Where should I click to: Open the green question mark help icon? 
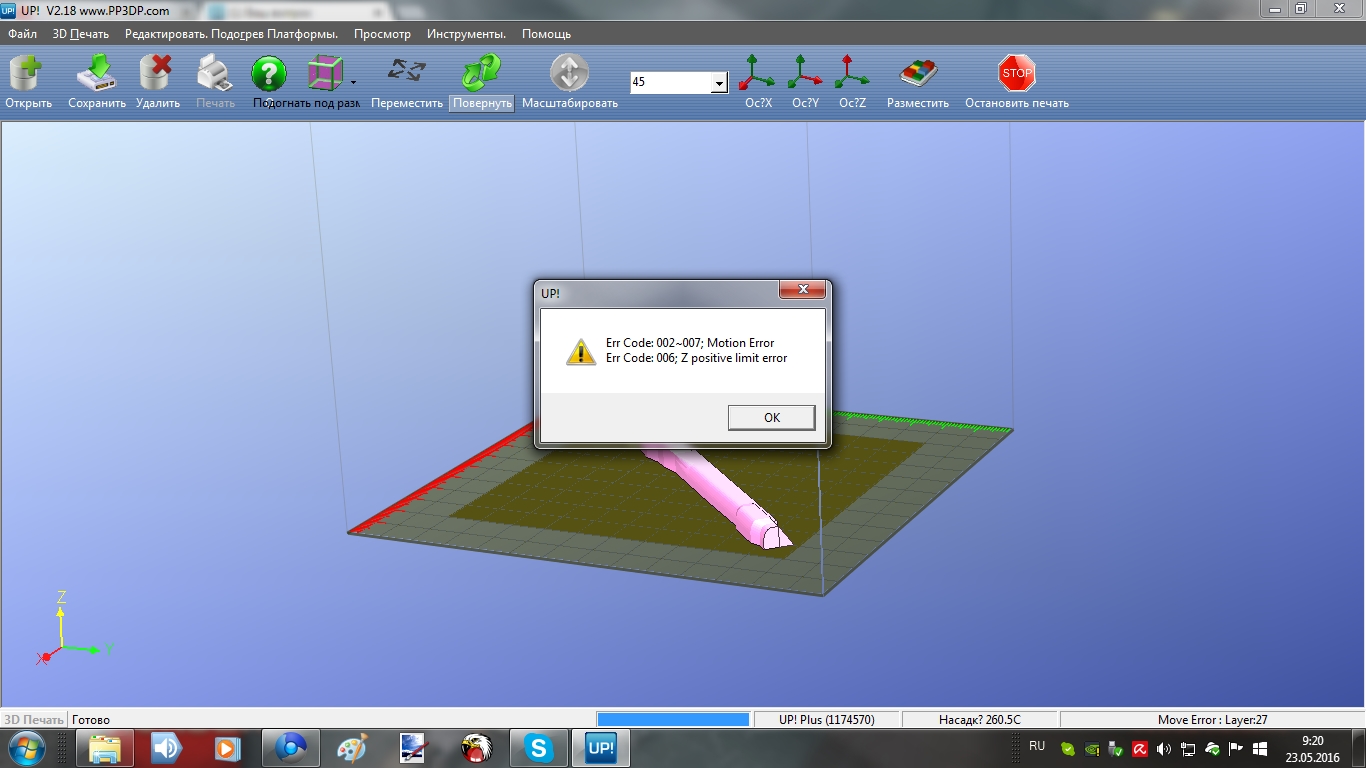click(x=269, y=74)
